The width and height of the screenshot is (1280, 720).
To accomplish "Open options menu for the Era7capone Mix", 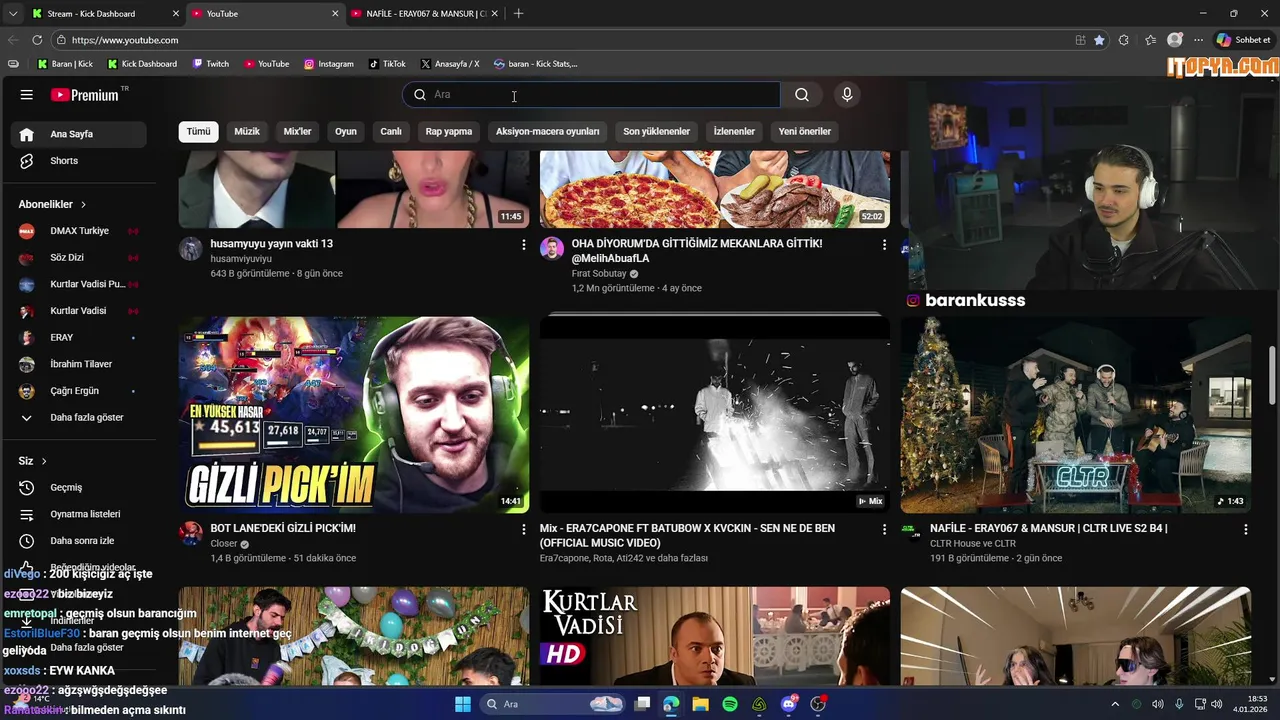I will pyautogui.click(x=884, y=530).
